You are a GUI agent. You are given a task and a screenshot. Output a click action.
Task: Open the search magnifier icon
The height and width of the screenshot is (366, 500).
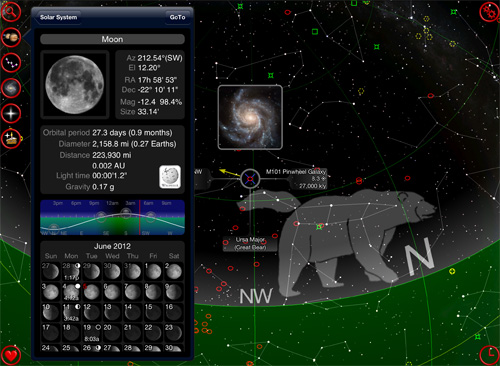click(x=11, y=12)
